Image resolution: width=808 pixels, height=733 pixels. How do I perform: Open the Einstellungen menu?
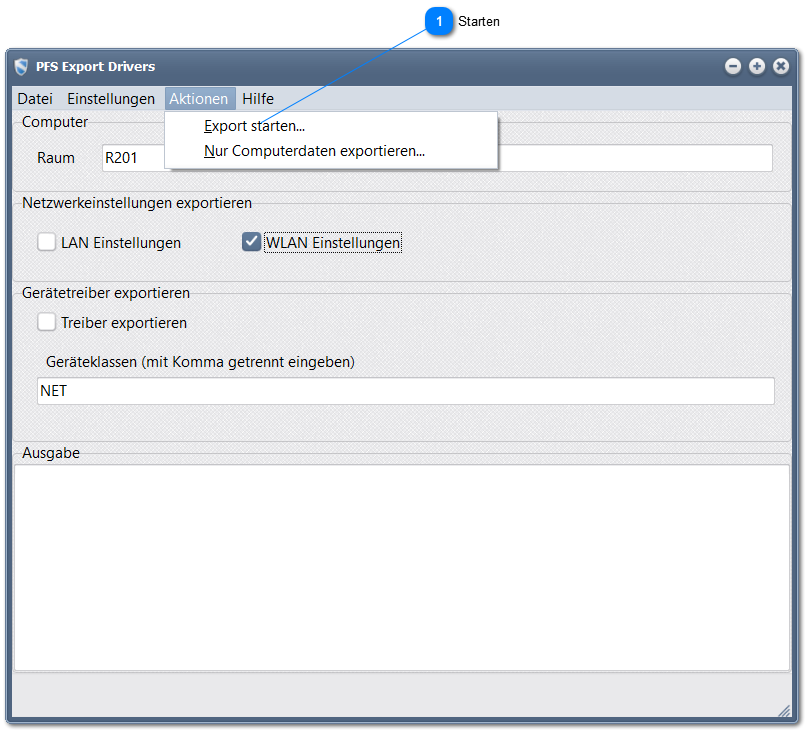pyautogui.click(x=111, y=99)
